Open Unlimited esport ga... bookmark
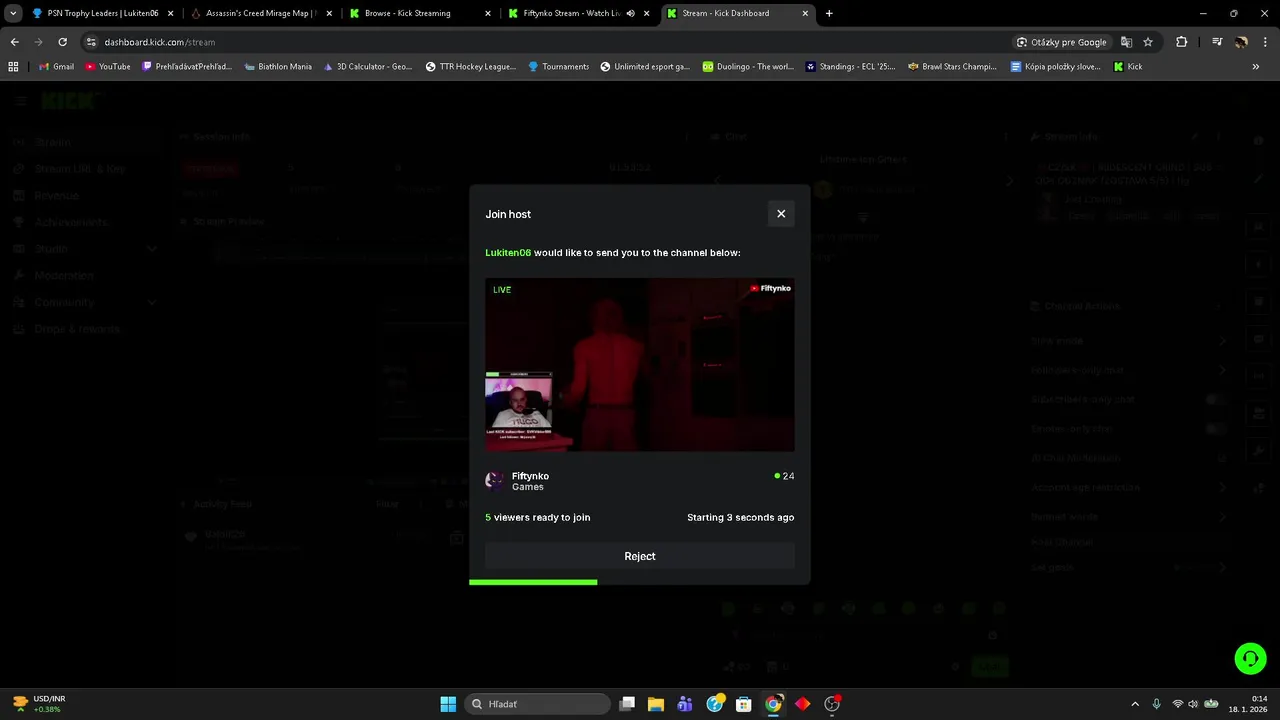Image resolution: width=1280 pixels, height=720 pixels. point(645,67)
